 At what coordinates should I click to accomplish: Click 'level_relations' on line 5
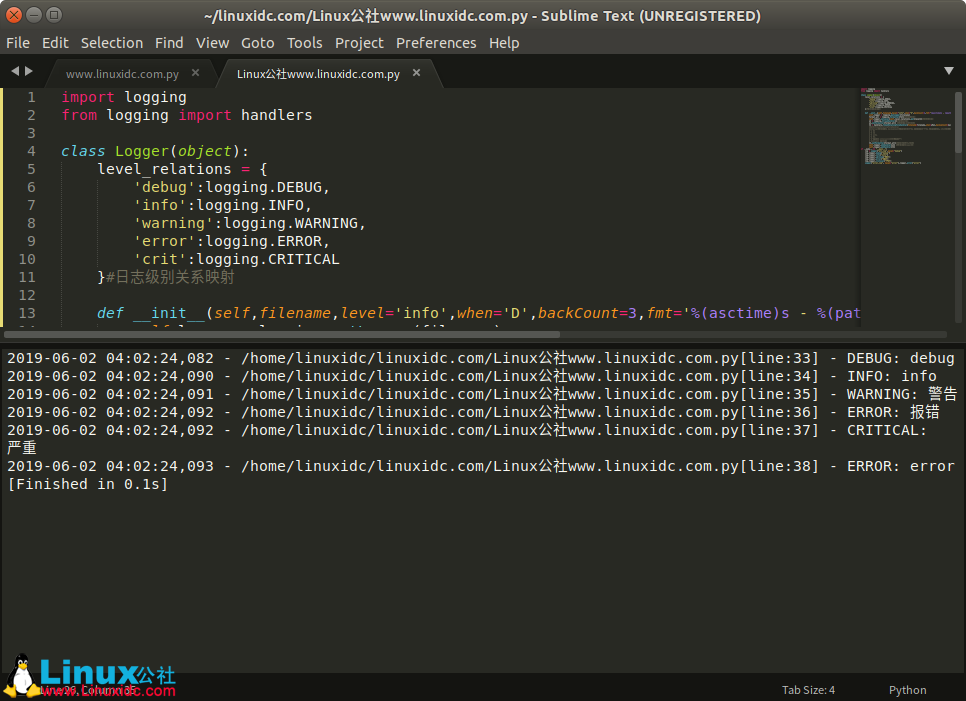coord(164,169)
